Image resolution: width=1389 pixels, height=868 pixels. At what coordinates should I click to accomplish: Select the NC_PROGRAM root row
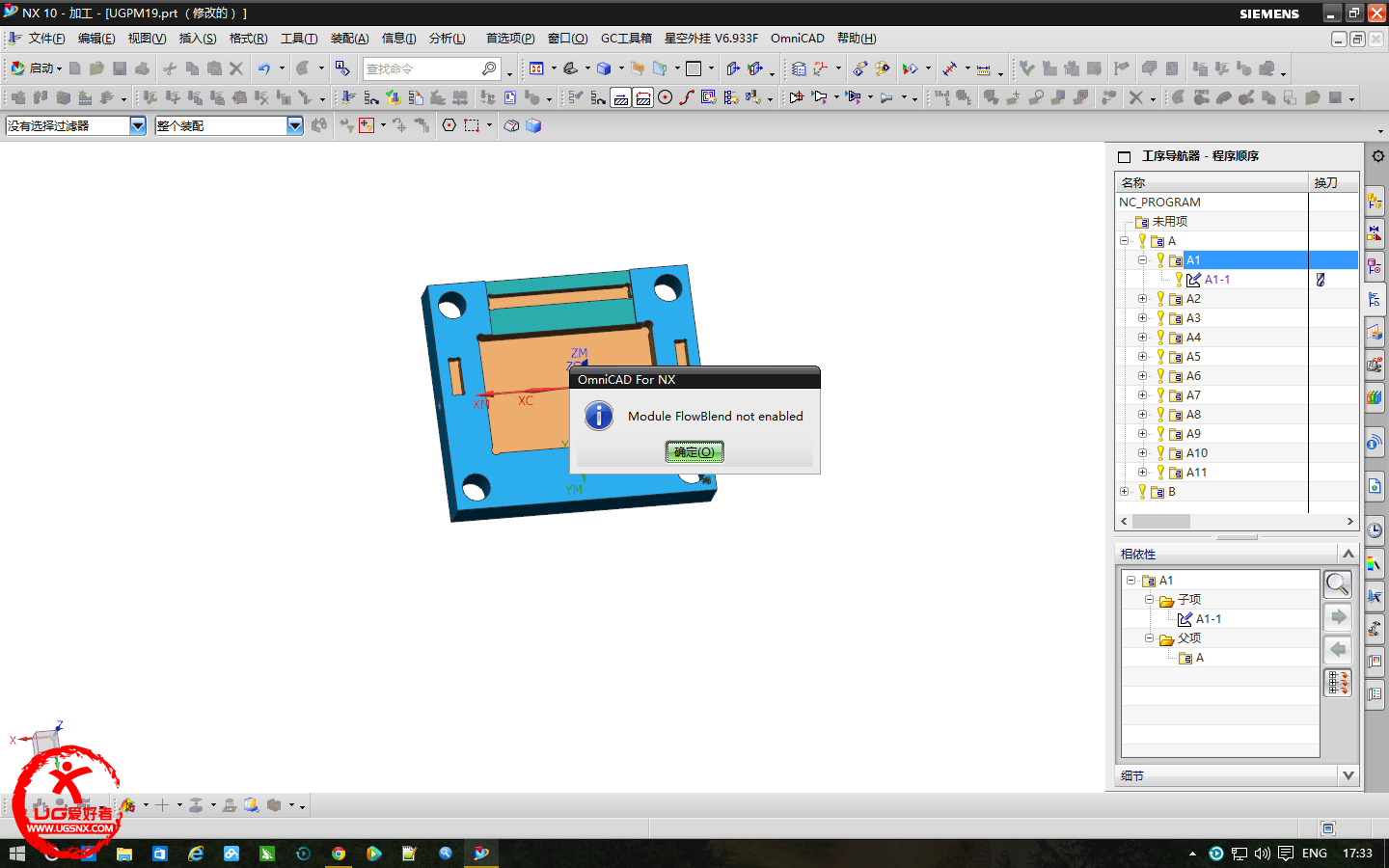[x=1237, y=203]
